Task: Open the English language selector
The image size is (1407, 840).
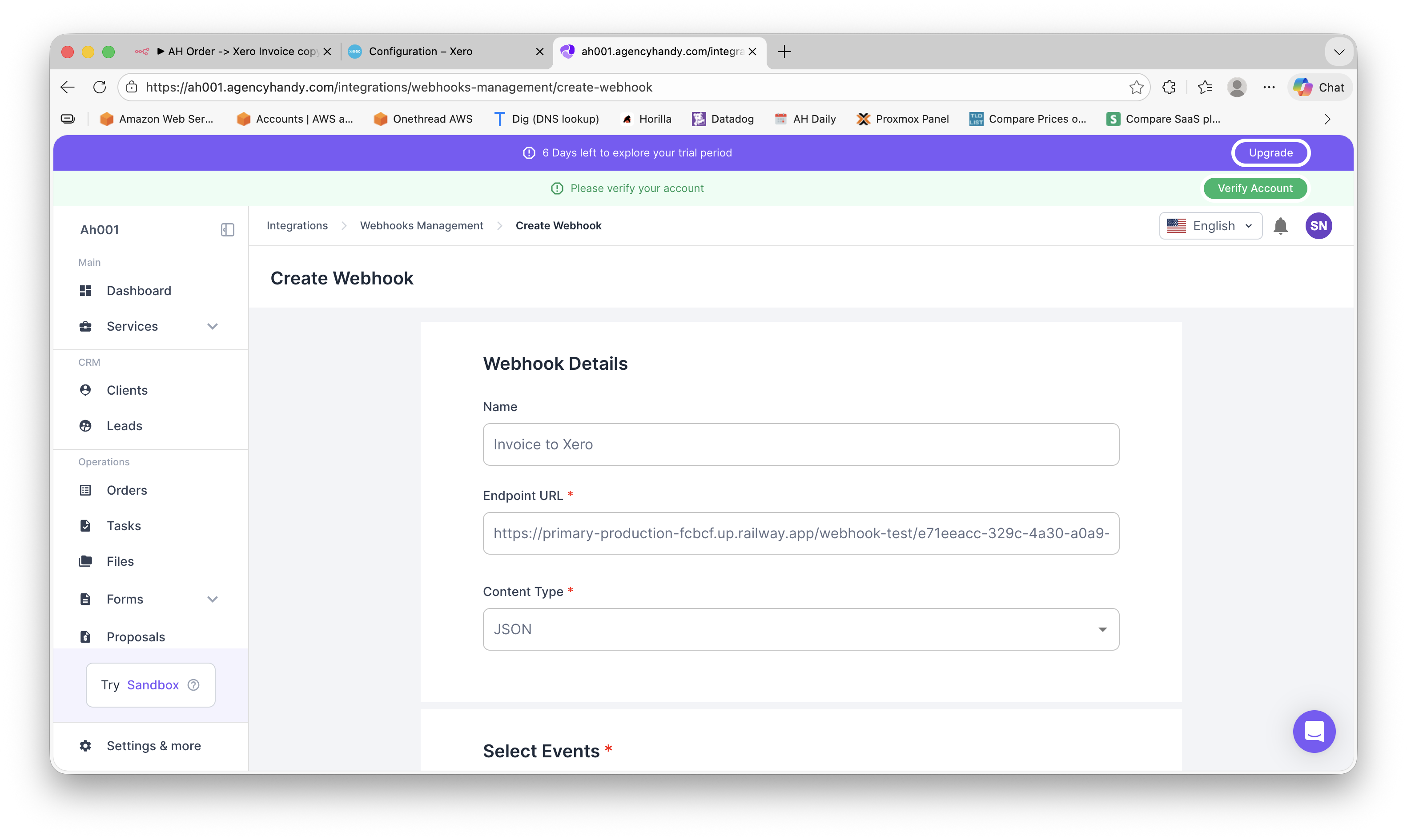Action: [x=1210, y=226]
